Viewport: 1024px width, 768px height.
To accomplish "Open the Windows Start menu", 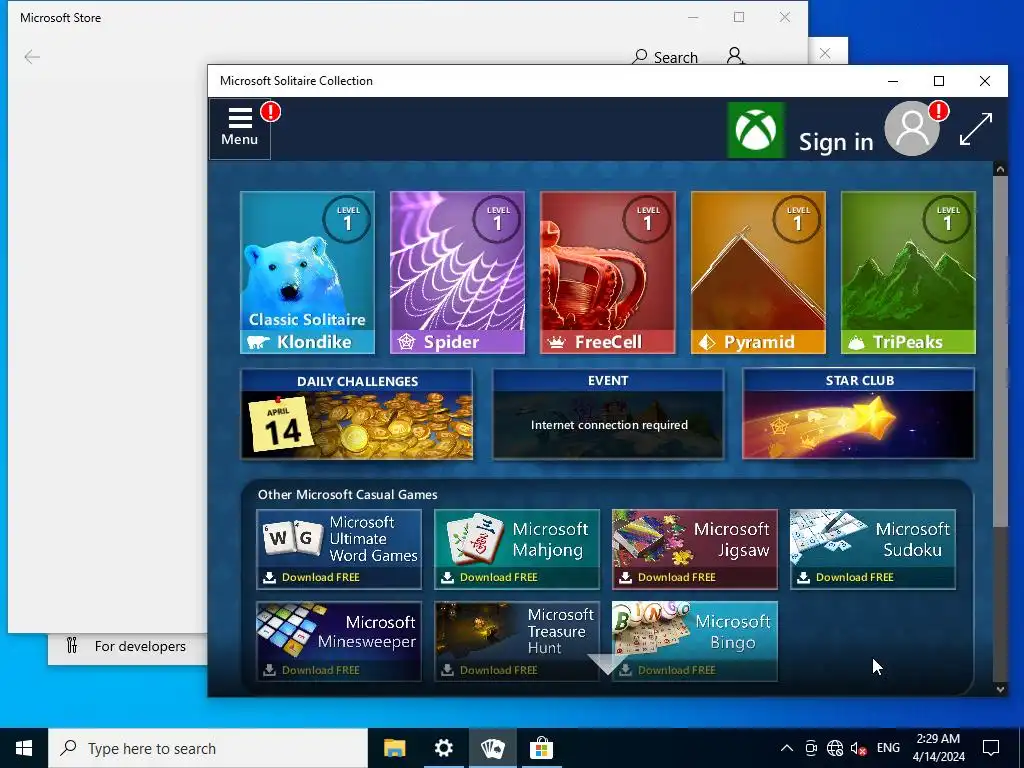I will (x=24, y=748).
